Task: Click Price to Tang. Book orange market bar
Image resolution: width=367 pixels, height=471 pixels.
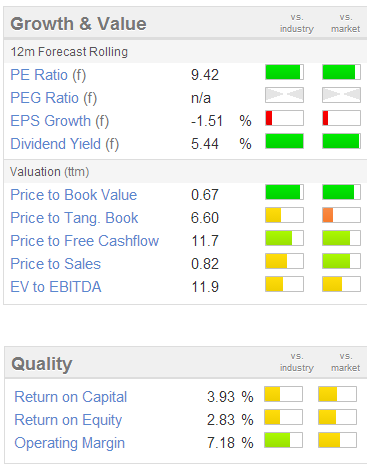Action: (x=341, y=215)
